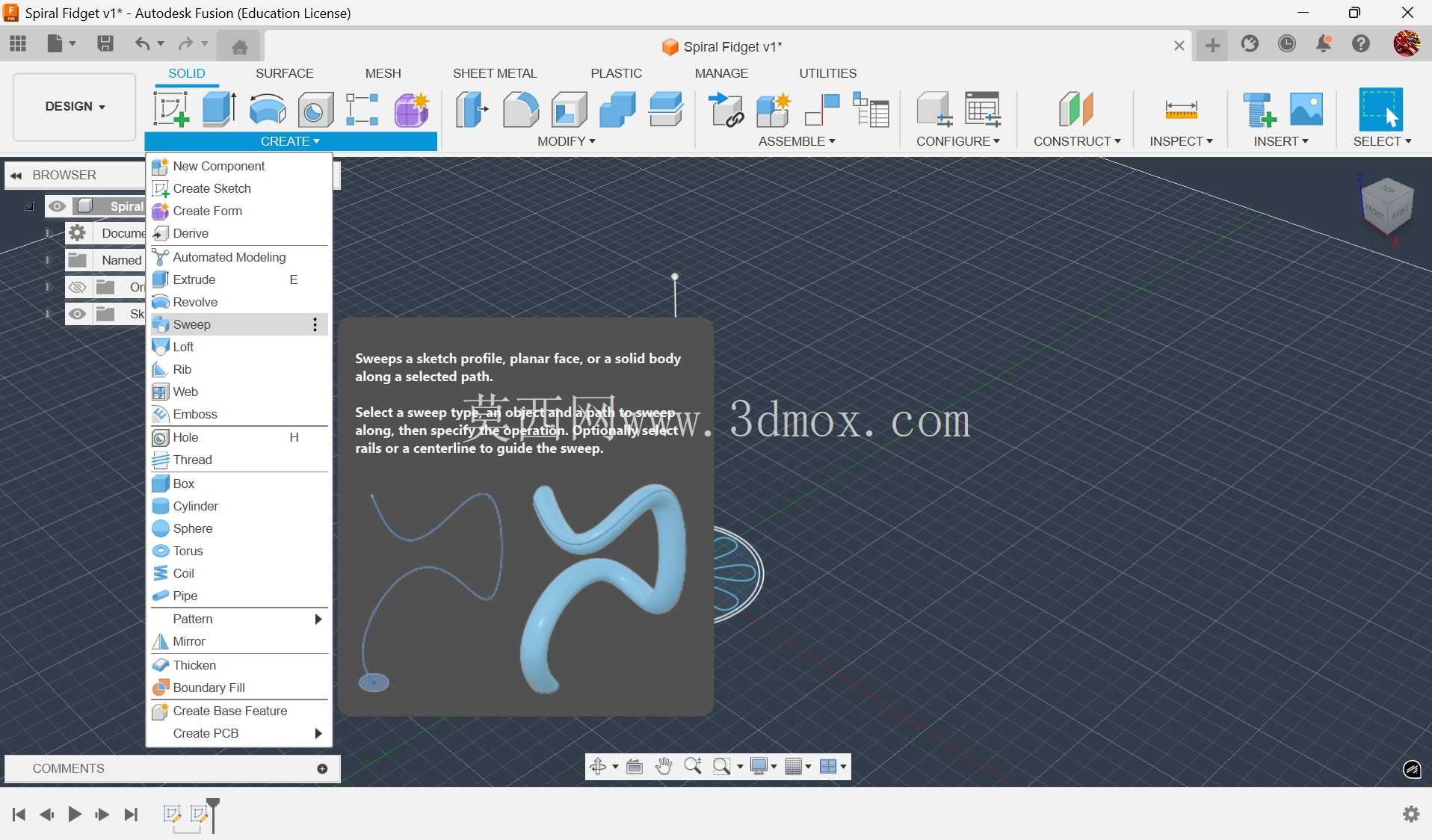Choose Coil from the Create menu

[239, 573]
